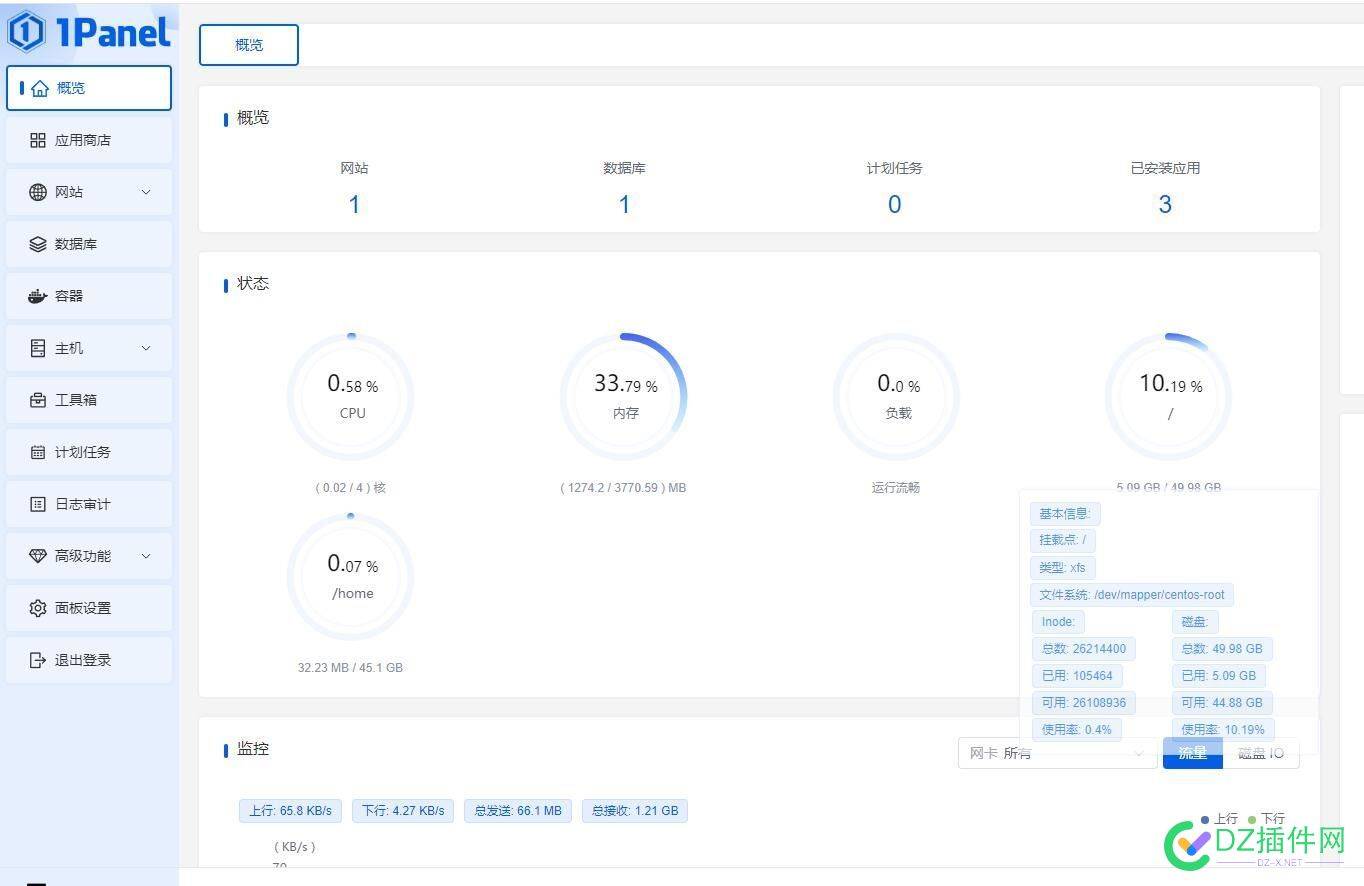
Task: Click the 高级功能 diamond icon
Action: pyautogui.click(x=38, y=556)
